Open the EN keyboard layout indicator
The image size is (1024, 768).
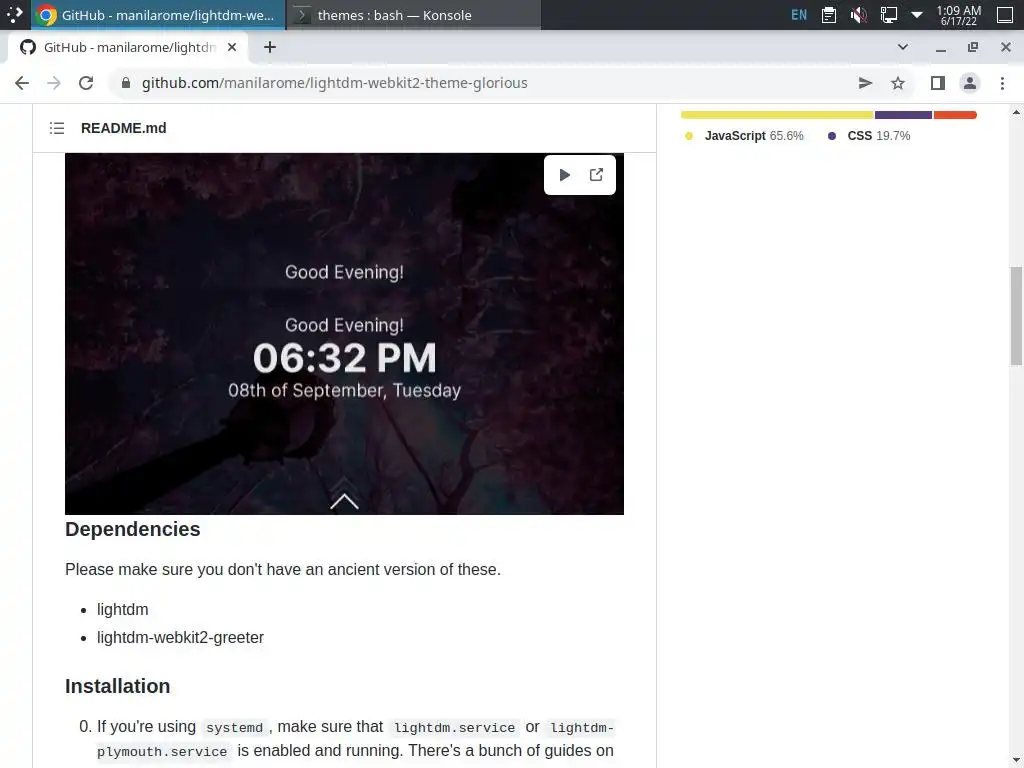pyautogui.click(x=799, y=14)
